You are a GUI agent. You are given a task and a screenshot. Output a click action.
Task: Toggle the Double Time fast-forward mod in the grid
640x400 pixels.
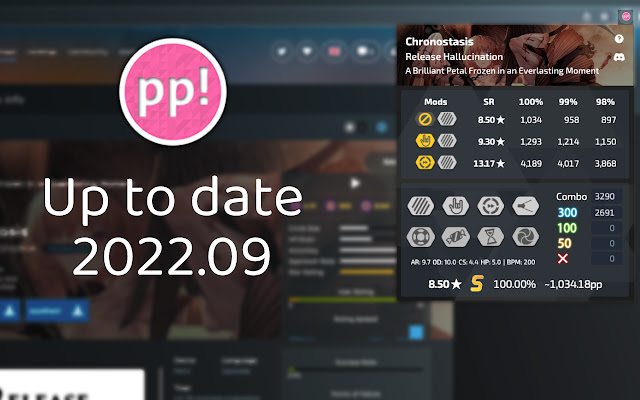coord(491,206)
